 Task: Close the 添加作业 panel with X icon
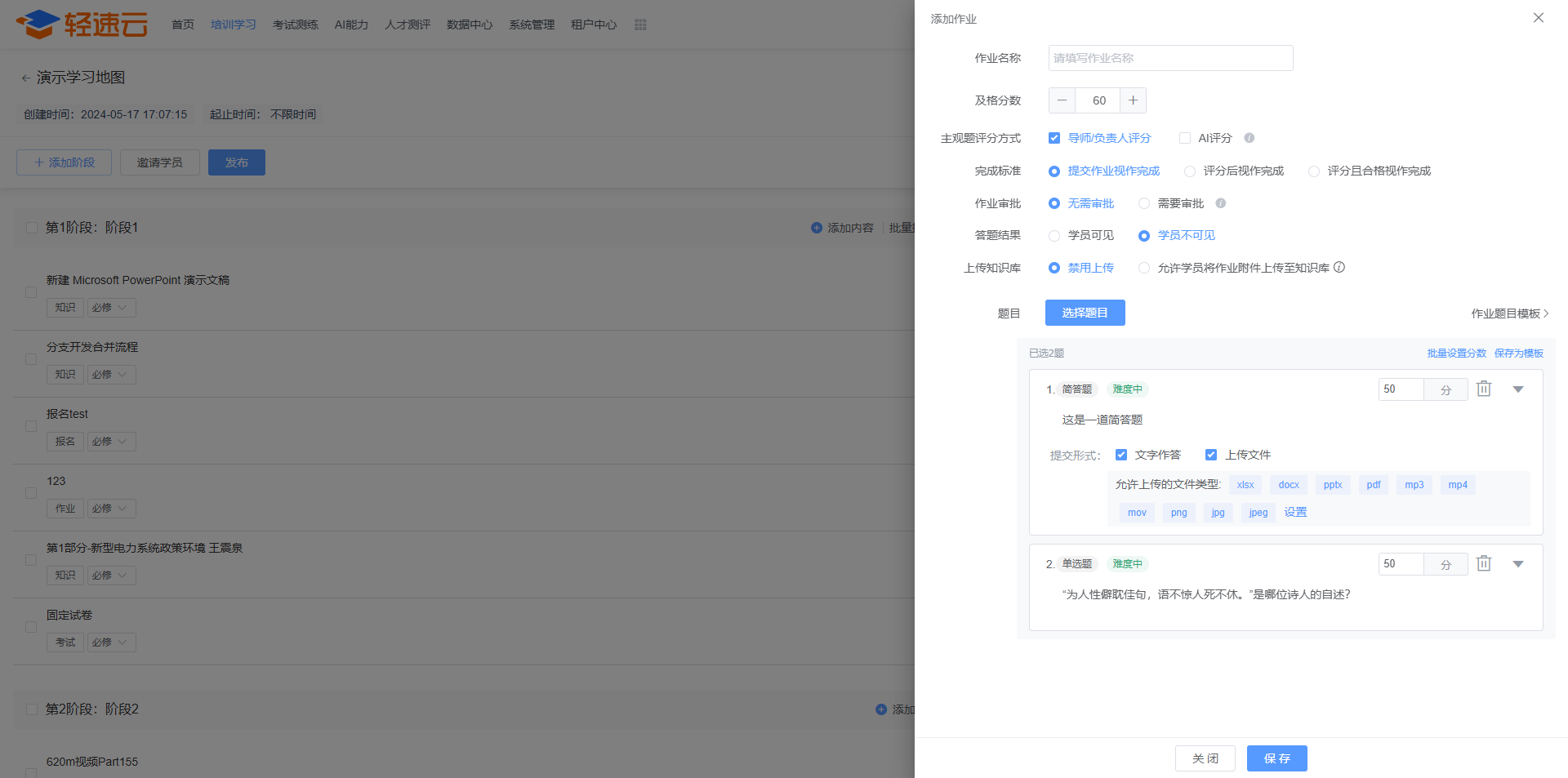pos(1538,18)
